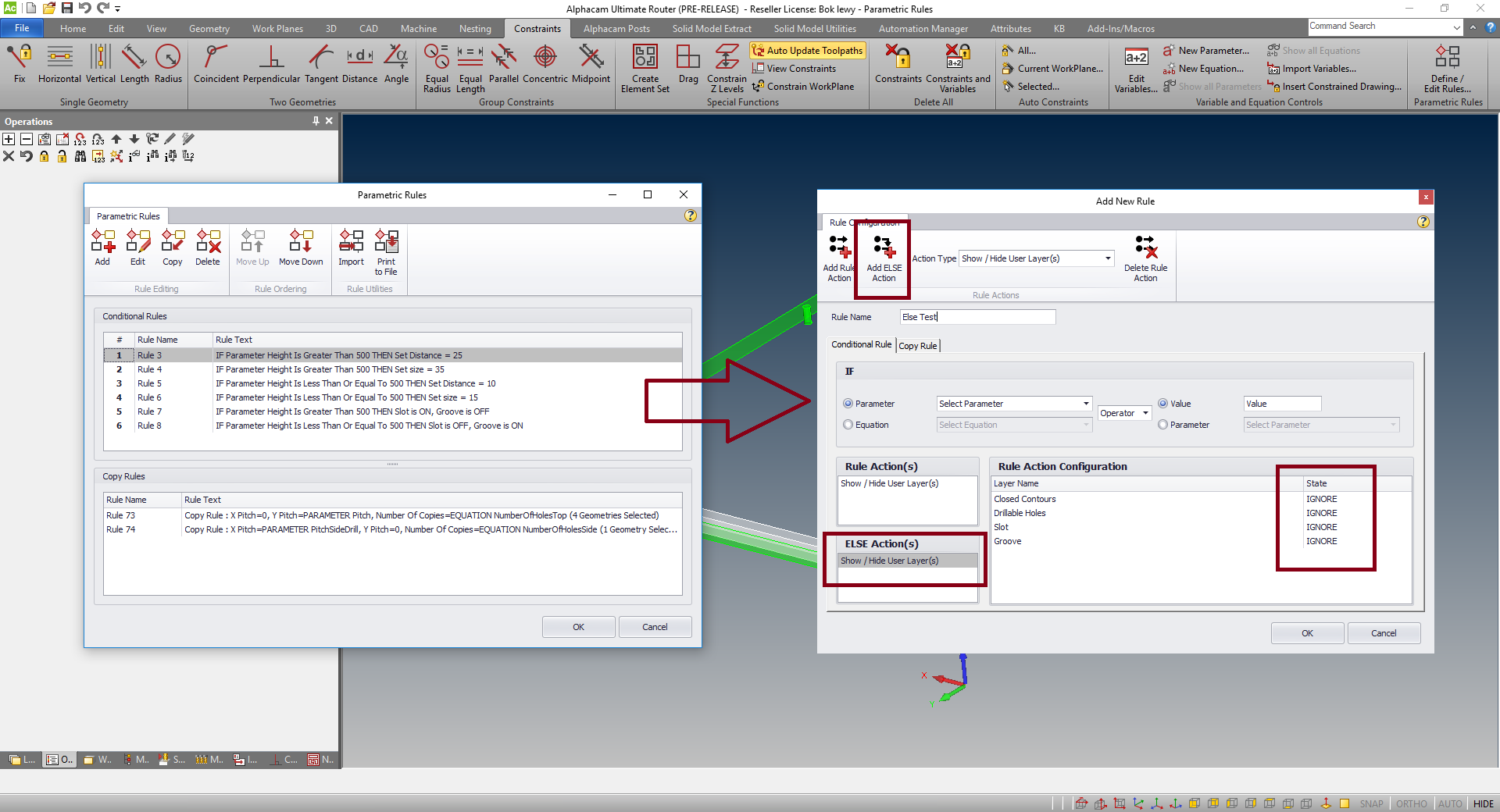Click OK in Add New Rule
The image size is (1500, 812).
(x=1307, y=633)
